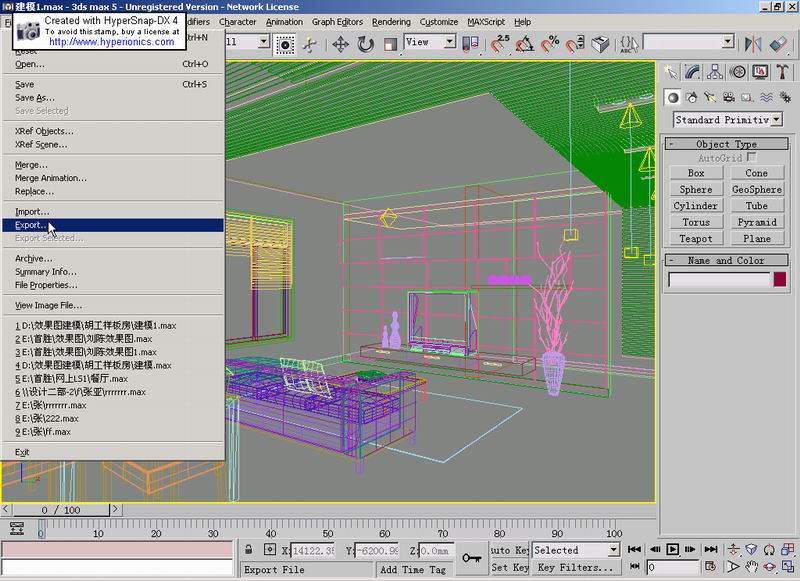This screenshot has height=581, width=800.
Task: Click the Sphere primitive button
Action: coord(696,189)
